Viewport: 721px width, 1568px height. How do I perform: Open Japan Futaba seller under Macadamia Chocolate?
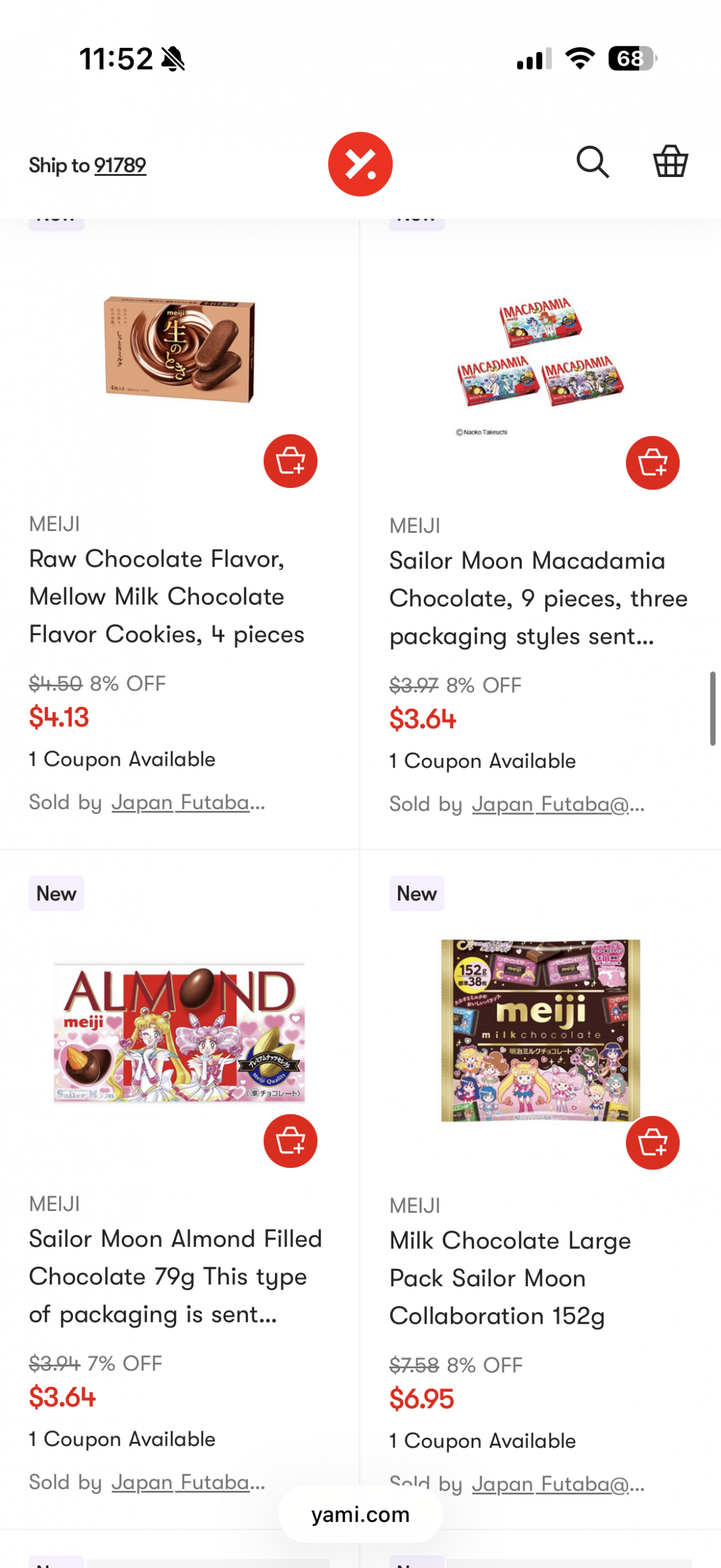tap(557, 804)
